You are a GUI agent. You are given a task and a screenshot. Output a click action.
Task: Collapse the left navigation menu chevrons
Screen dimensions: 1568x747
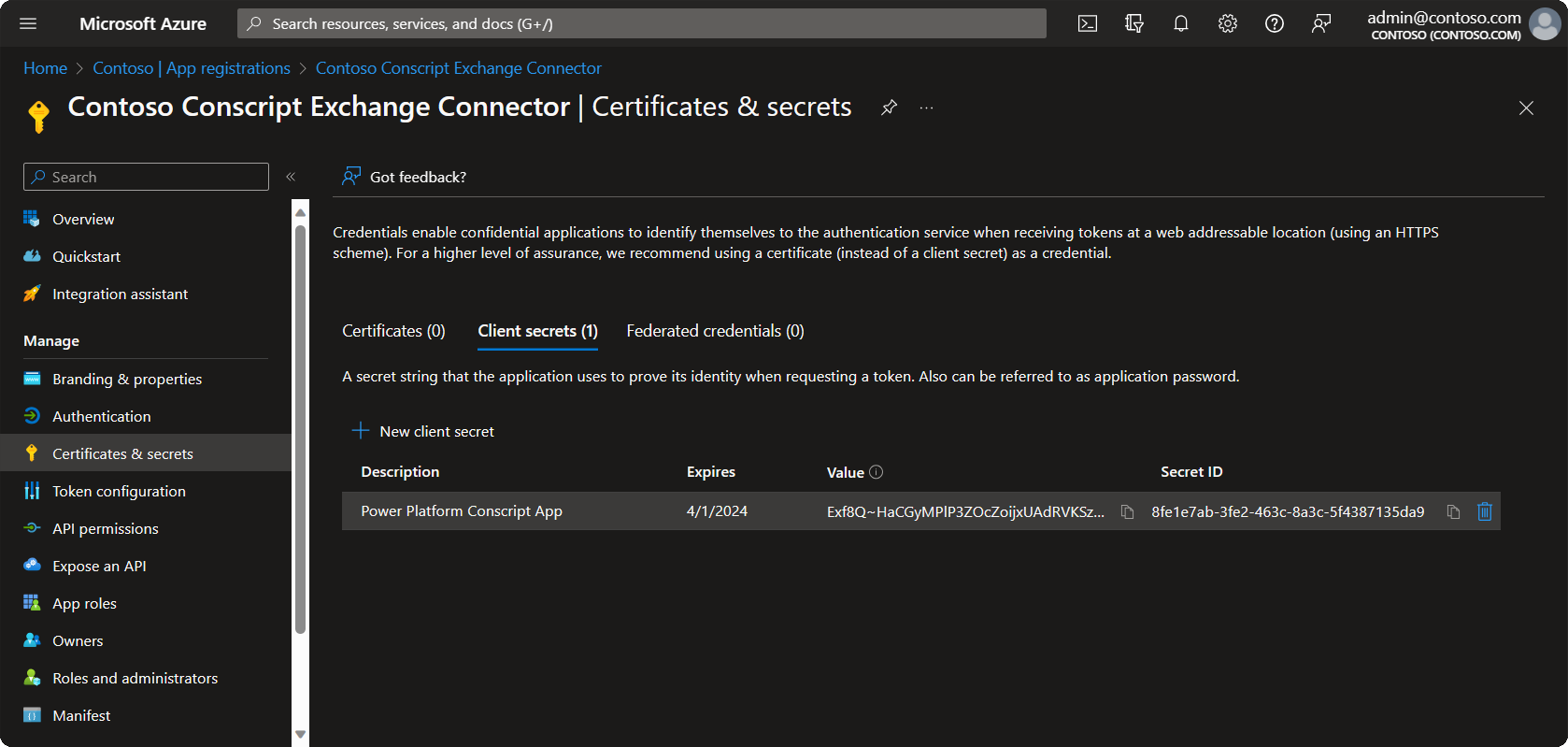point(291,177)
